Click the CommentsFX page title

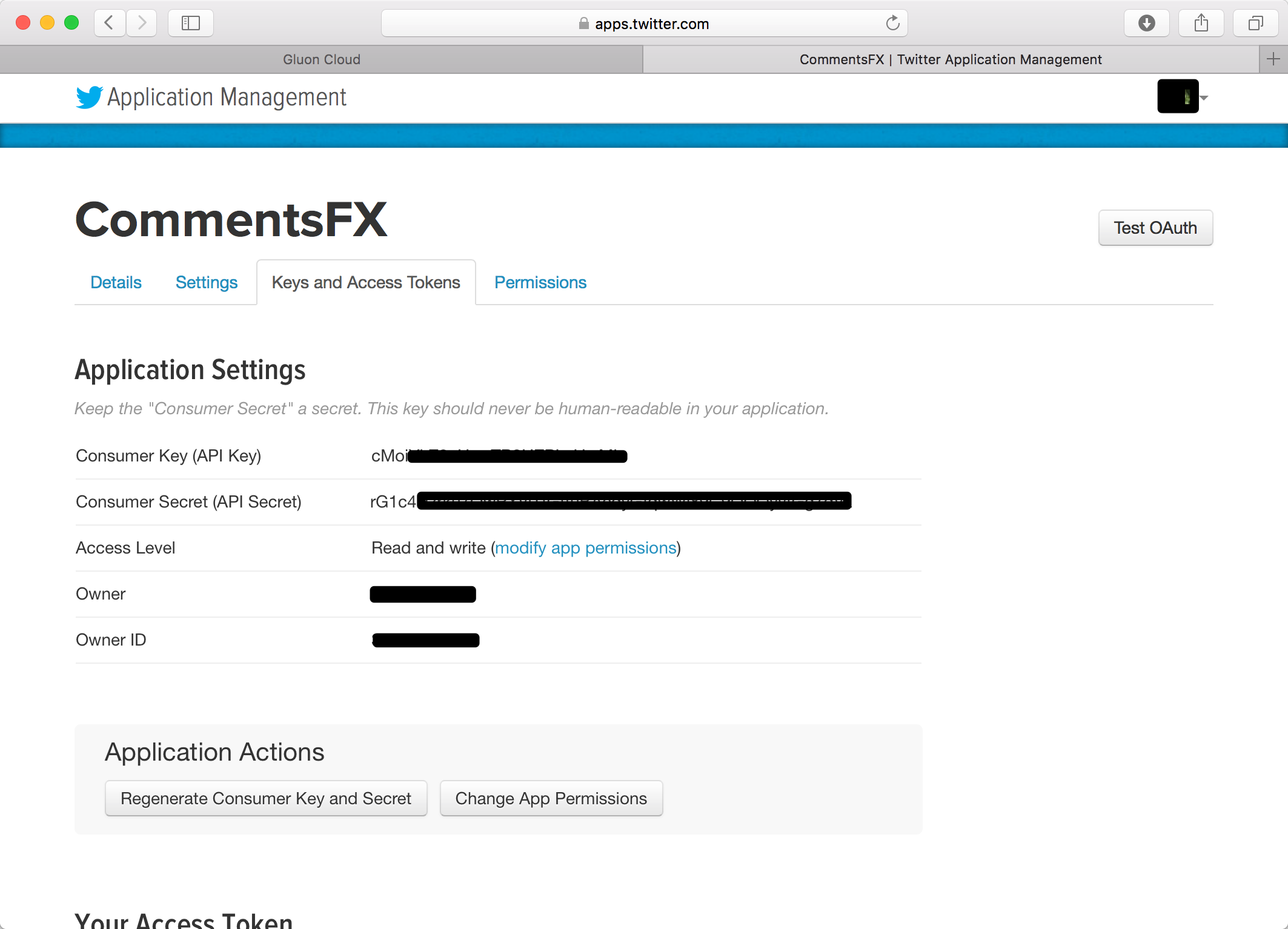[x=231, y=219]
